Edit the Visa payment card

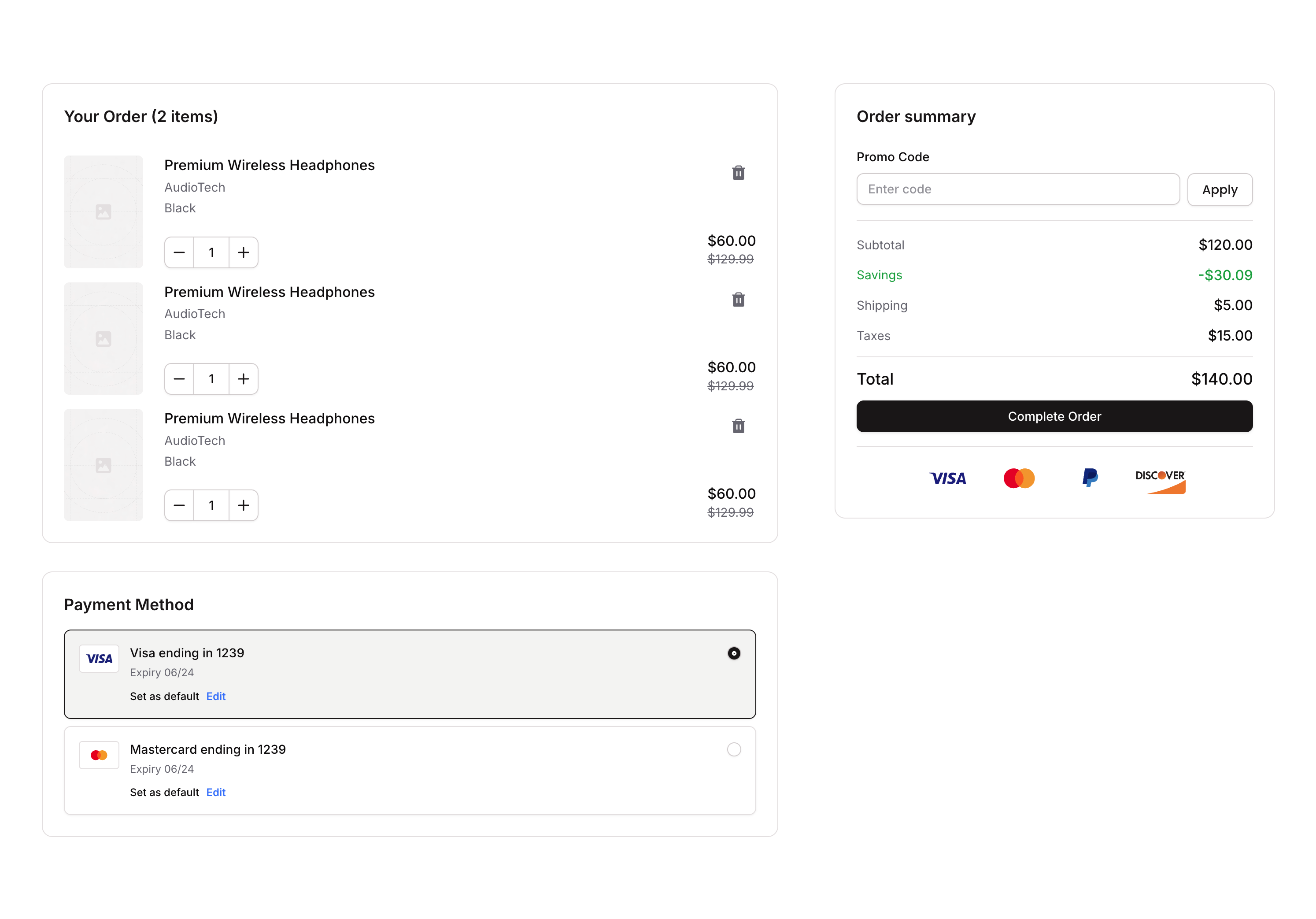(215, 696)
